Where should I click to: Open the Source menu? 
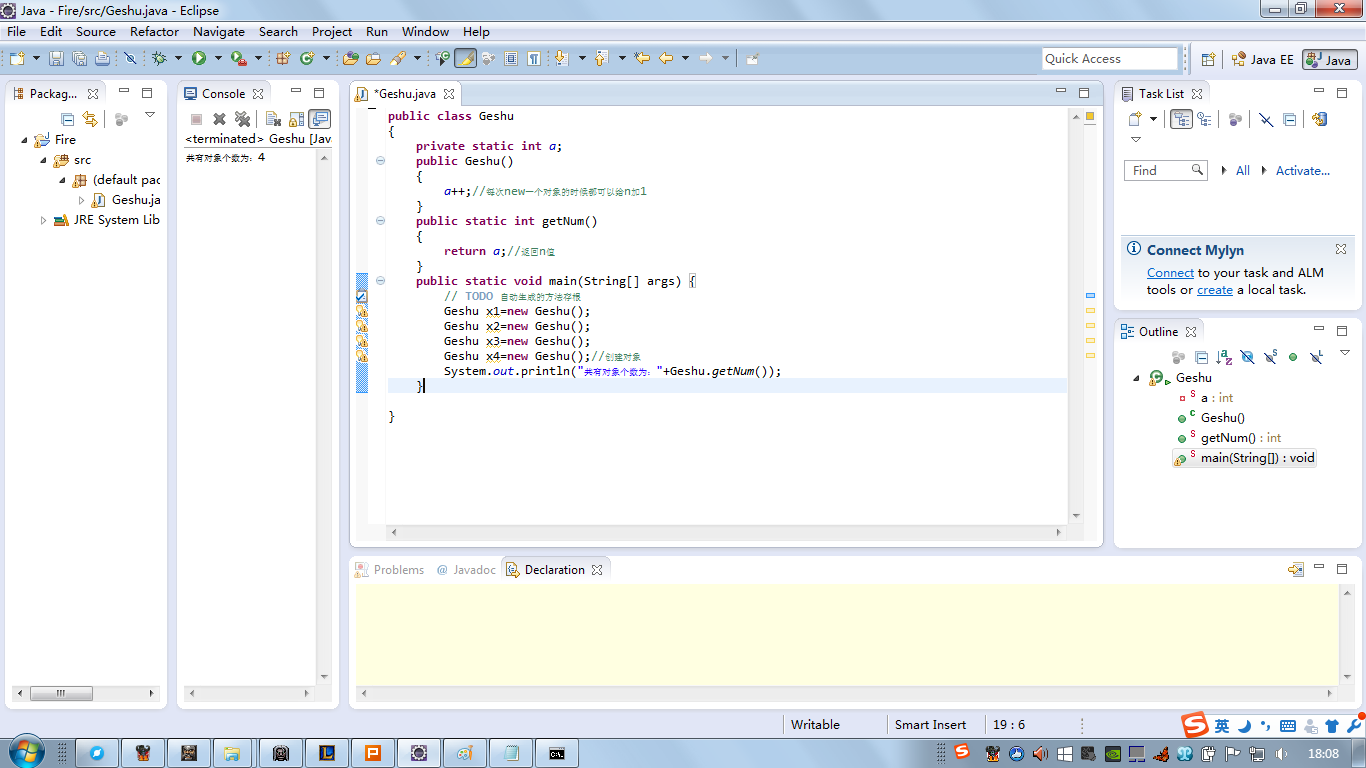pyautogui.click(x=96, y=31)
